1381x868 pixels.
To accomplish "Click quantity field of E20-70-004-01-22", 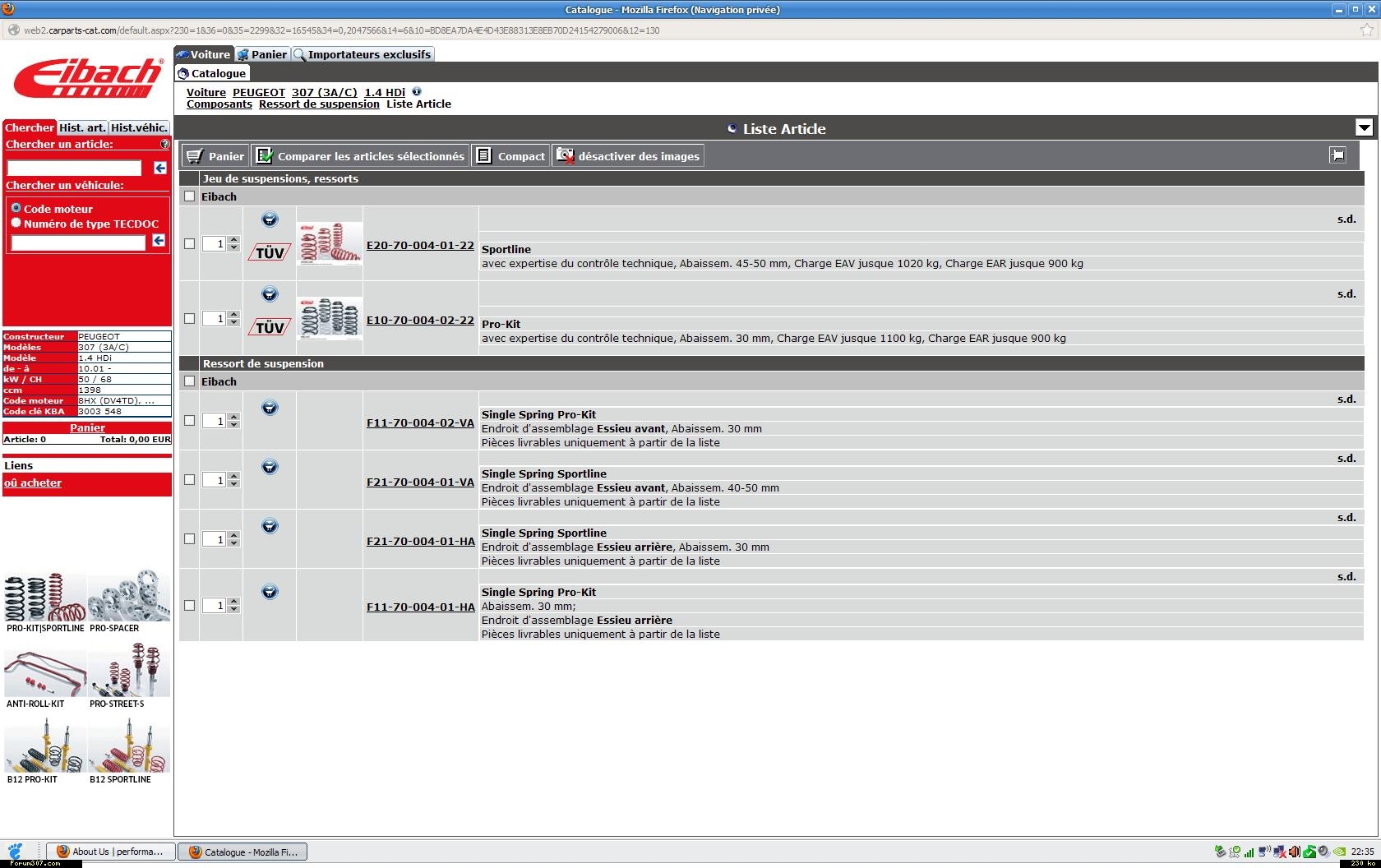I will (214, 243).
